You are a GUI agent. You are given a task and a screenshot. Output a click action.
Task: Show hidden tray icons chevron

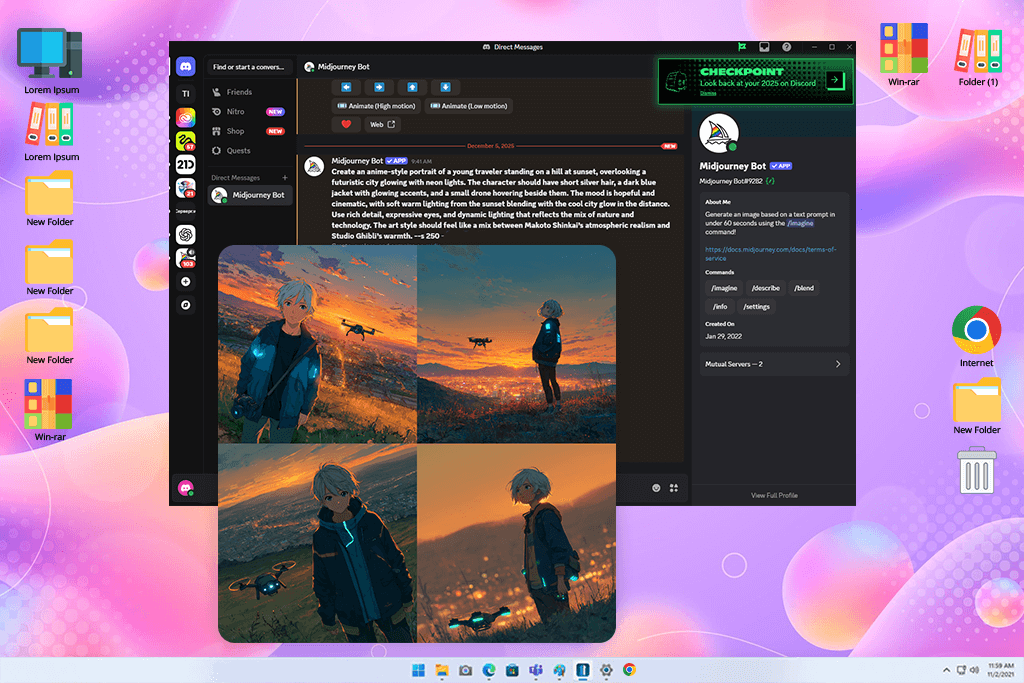(946, 670)
